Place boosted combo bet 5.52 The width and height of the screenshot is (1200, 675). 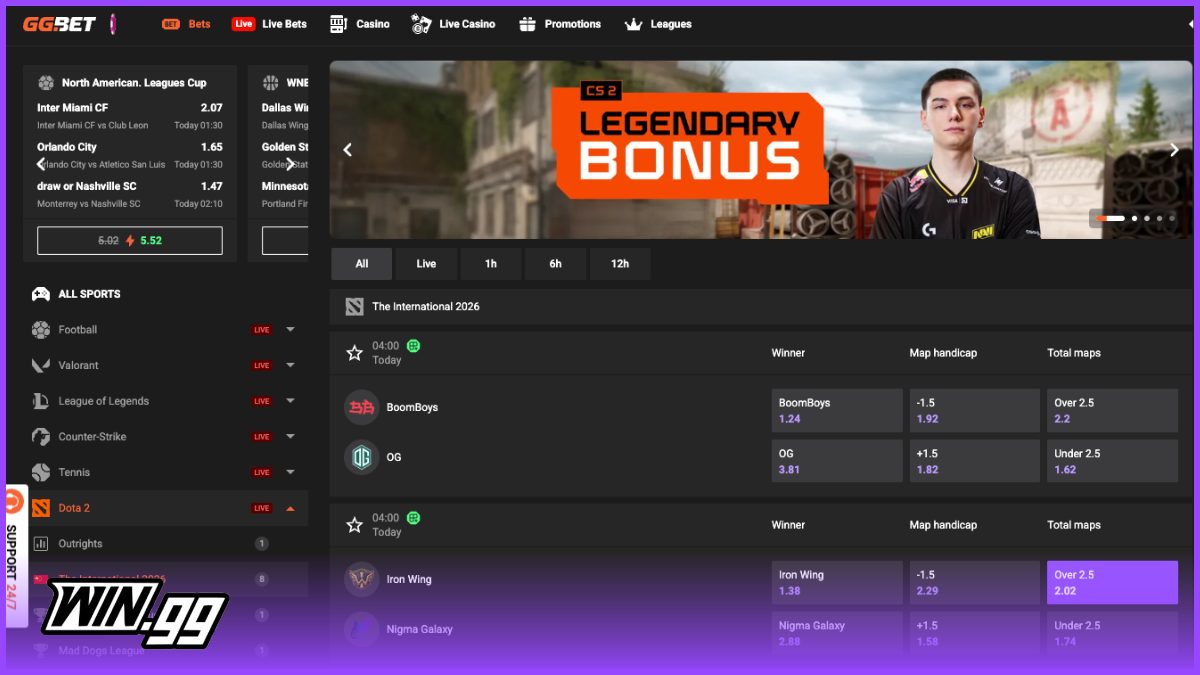[x=130, y=241]
